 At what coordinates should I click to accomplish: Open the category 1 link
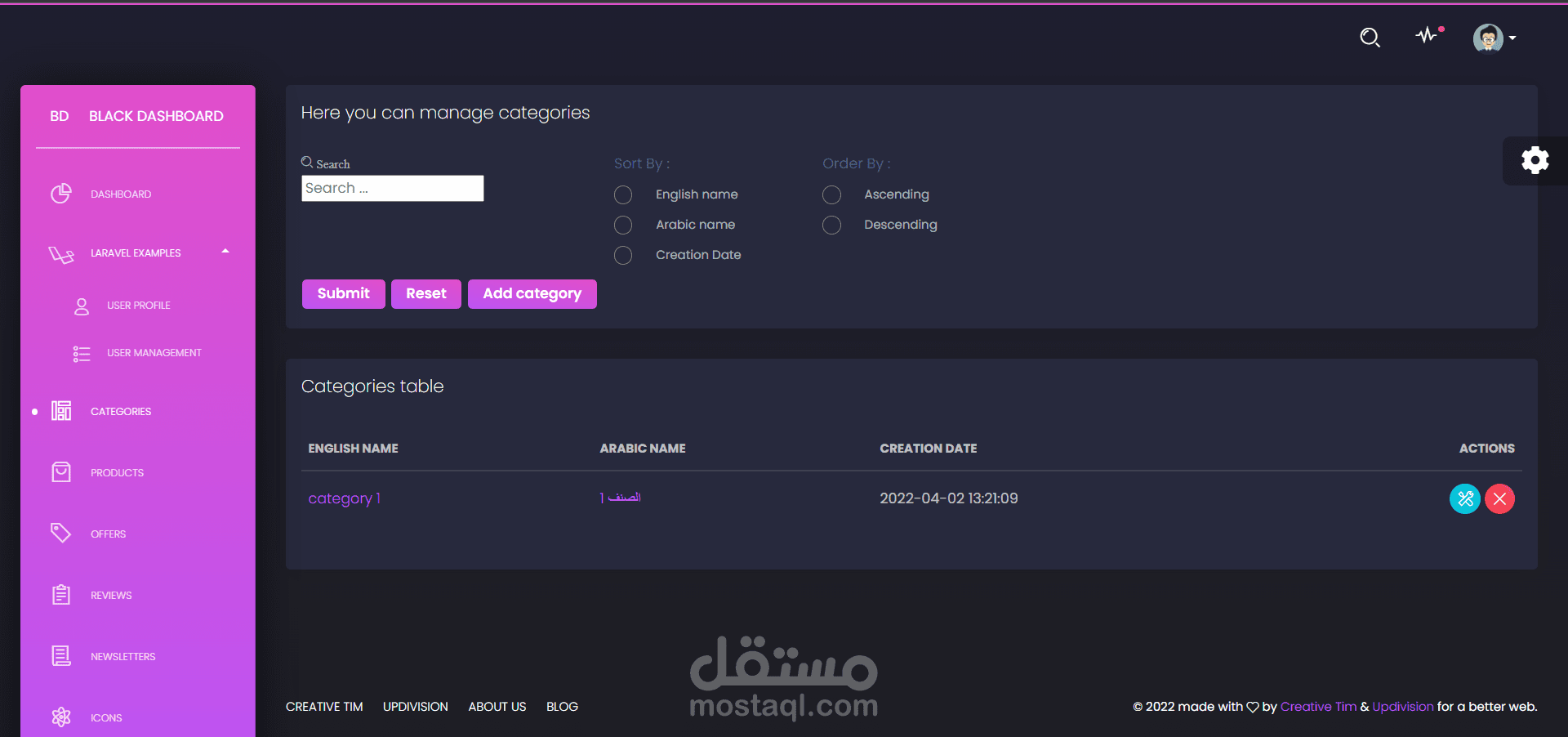click(x=344, y=498)
